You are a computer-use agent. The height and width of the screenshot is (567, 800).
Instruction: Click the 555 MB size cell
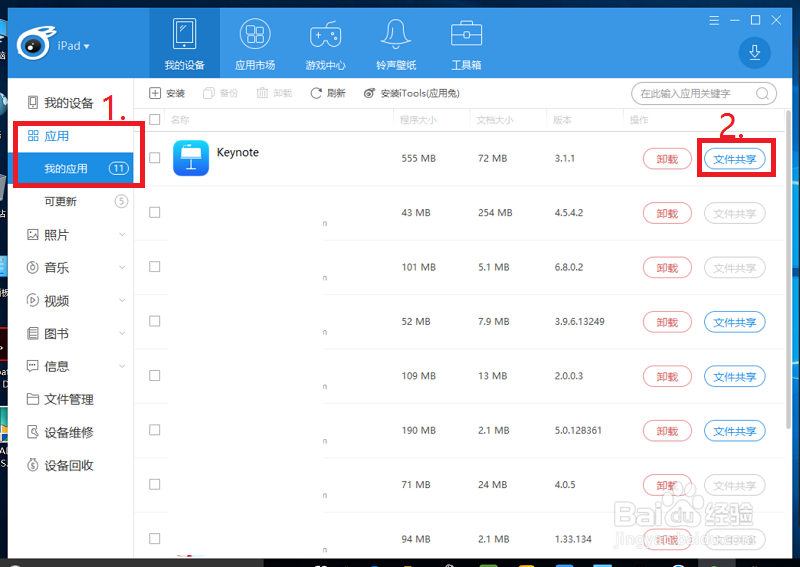418,158
